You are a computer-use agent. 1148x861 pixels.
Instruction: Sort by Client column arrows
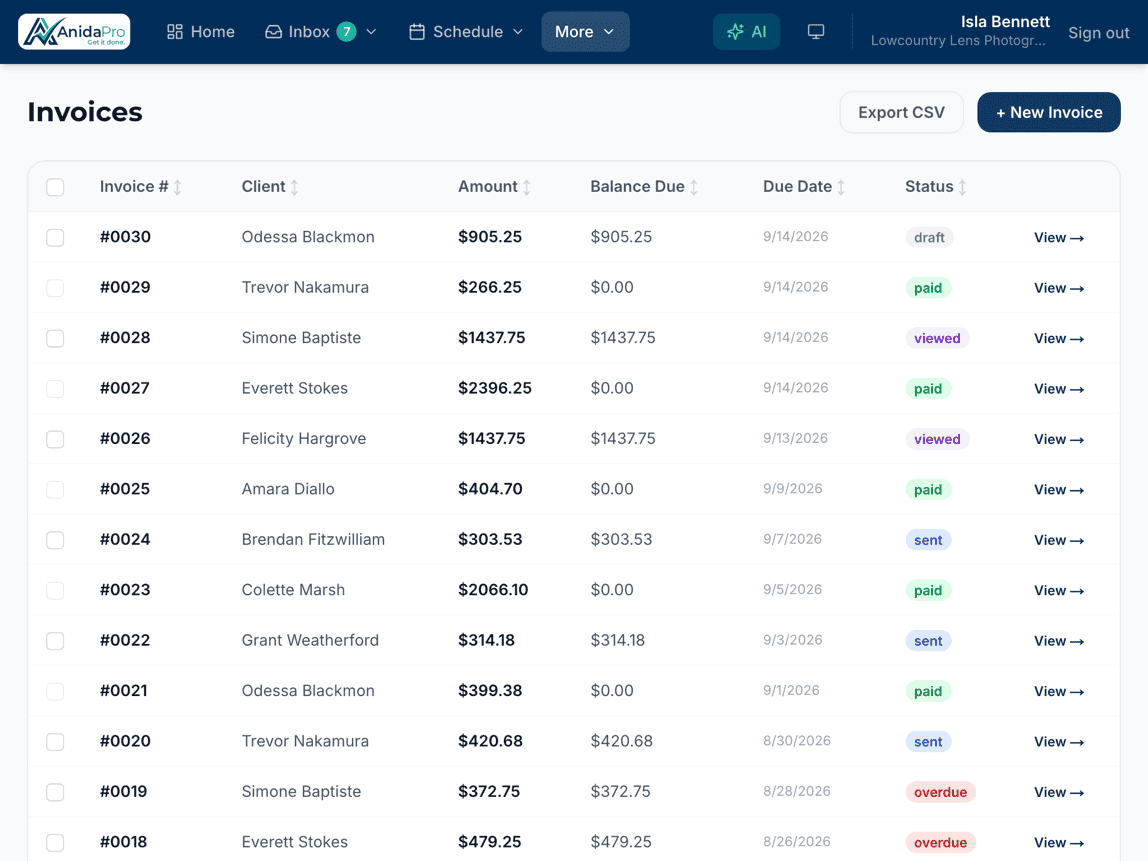[x=294, y=187]
